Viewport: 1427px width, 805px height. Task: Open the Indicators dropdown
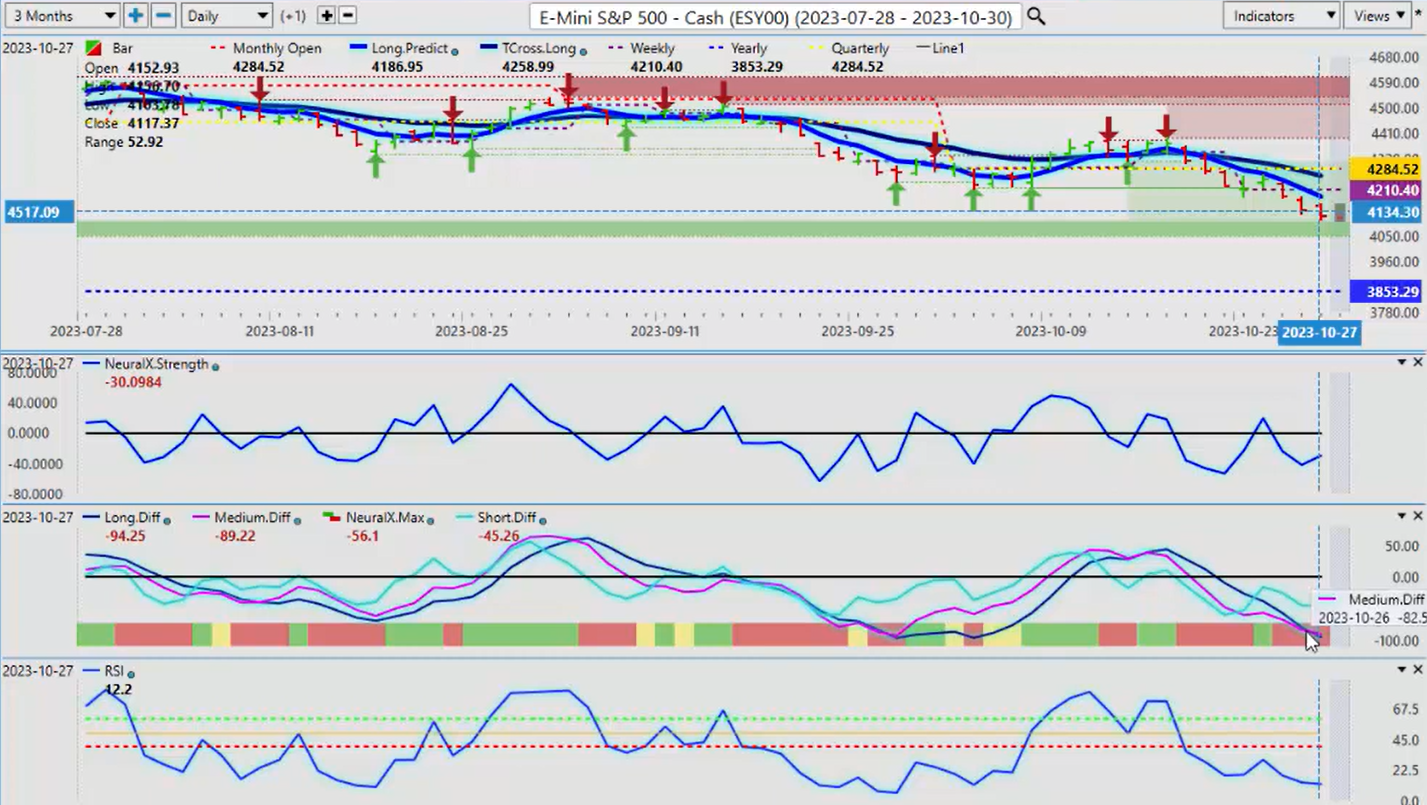tap(1281, 16)
